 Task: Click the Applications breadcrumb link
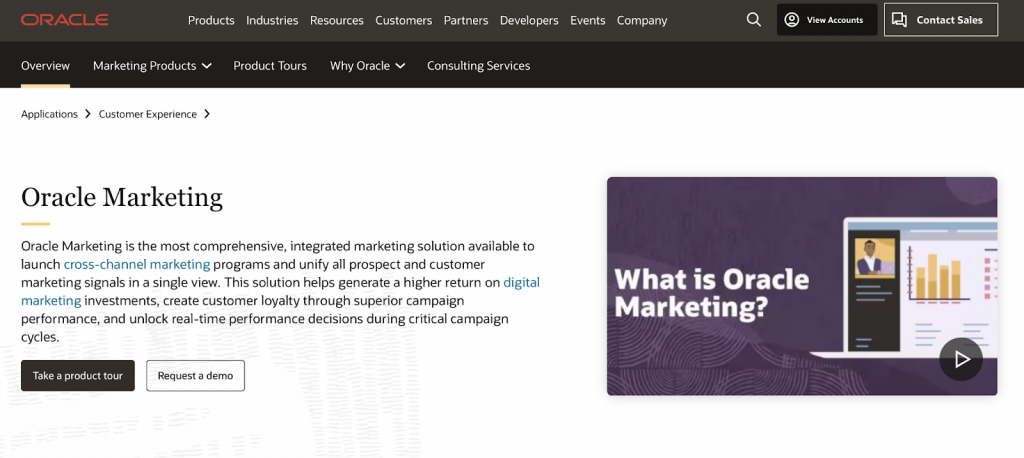(49, 114)
